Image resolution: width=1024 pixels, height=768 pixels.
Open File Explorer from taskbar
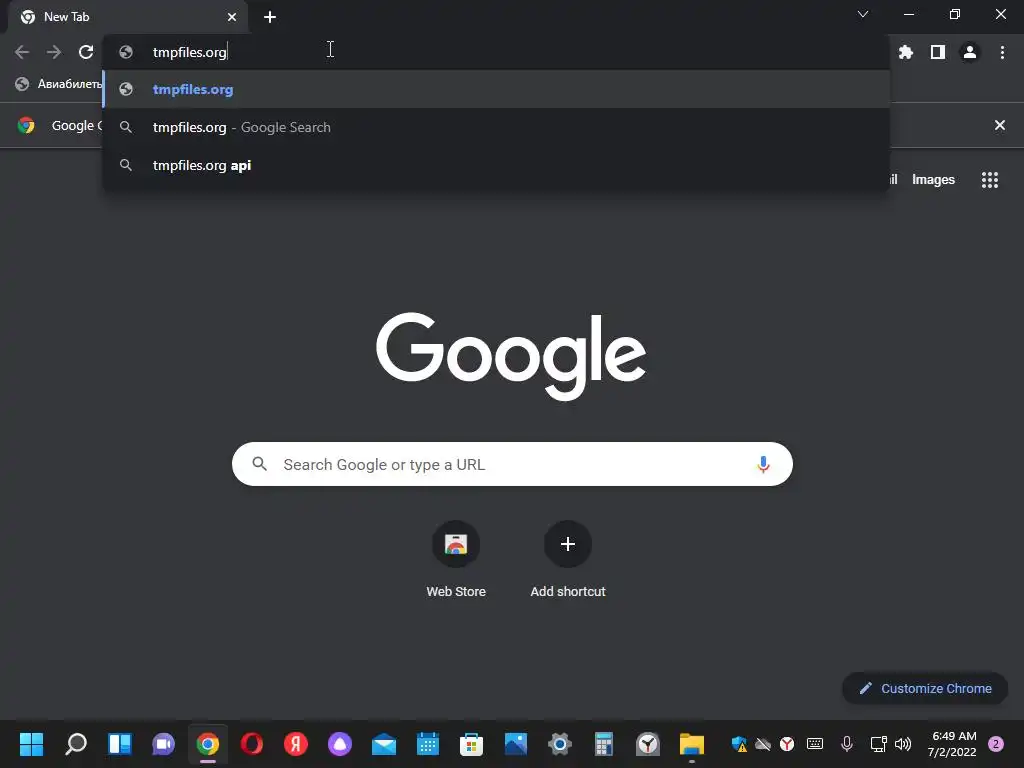[x=692, y=744]
